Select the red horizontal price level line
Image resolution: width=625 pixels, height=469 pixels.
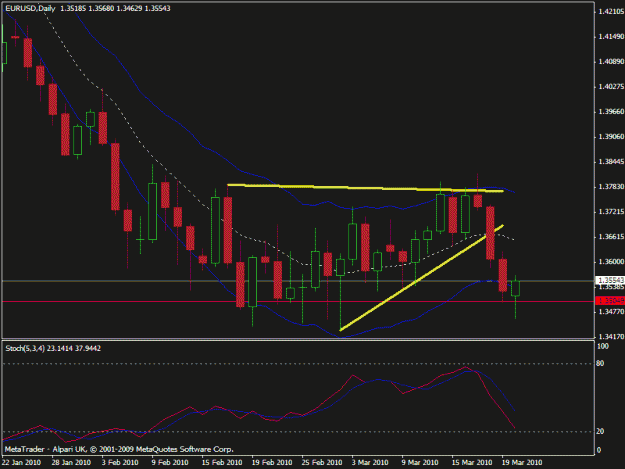click(298, 302)
